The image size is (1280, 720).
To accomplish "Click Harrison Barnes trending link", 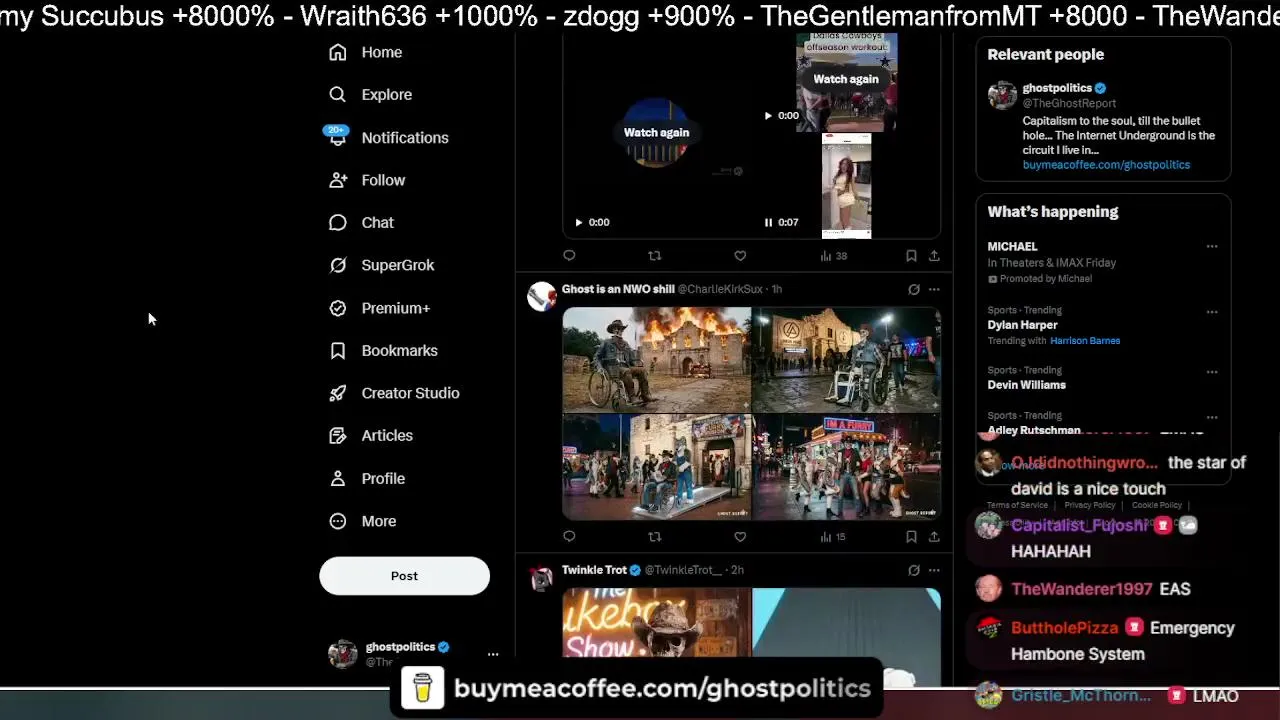I will (x=1085, y=341).
